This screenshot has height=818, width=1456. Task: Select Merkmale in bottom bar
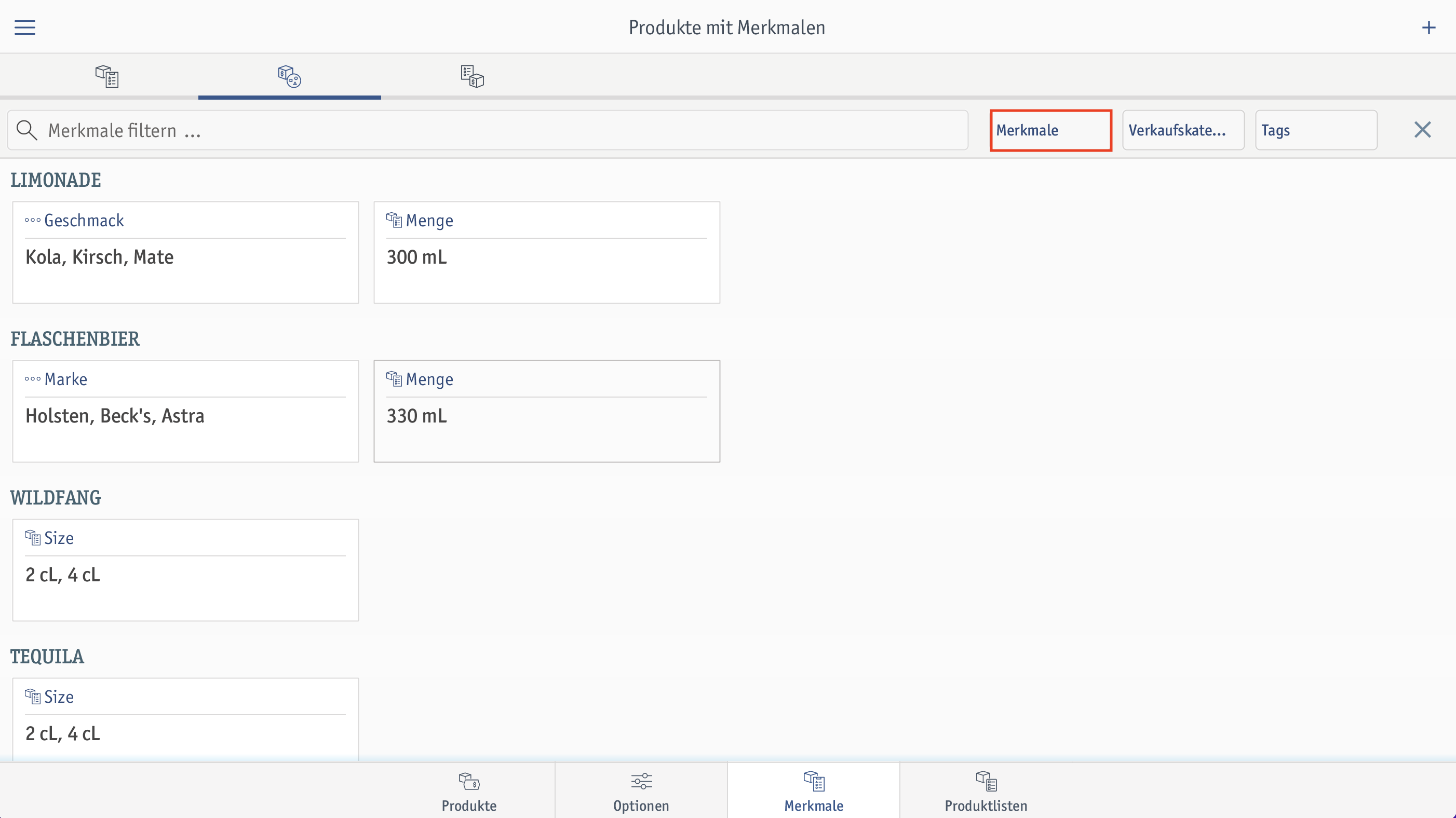(813, 791)
